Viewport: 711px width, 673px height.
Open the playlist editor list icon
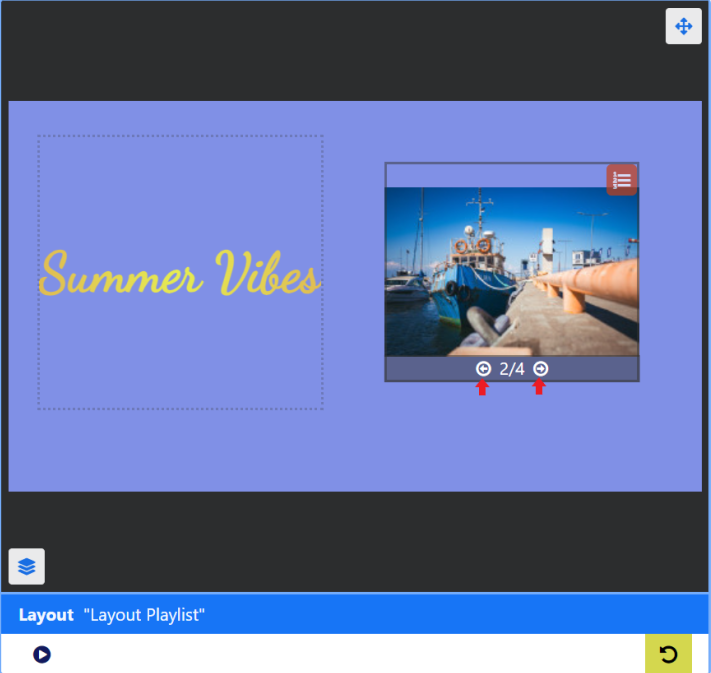point(622,180)
